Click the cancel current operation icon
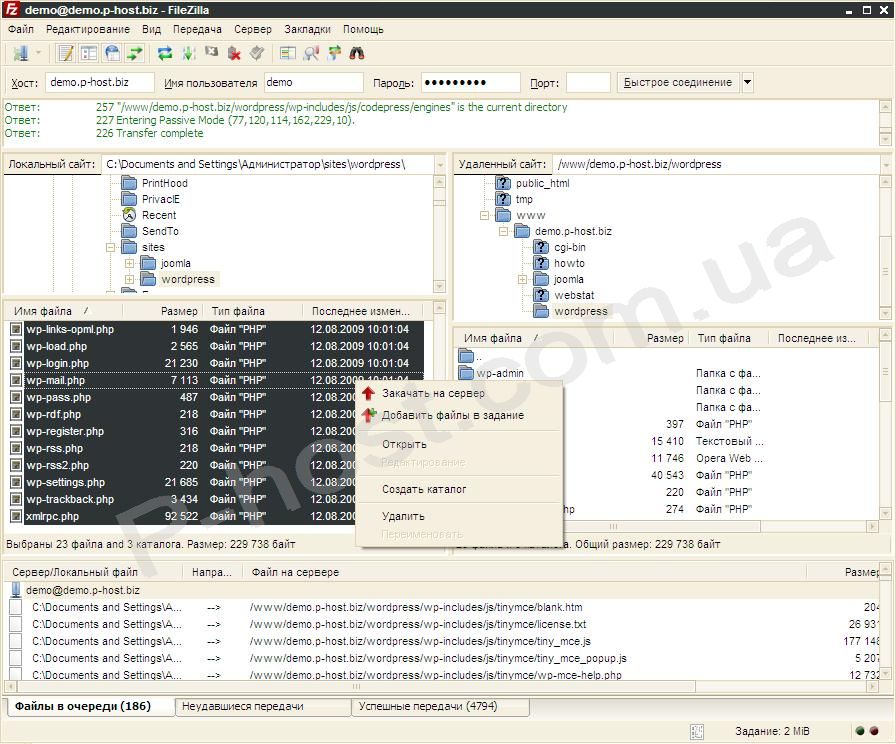This screenshot has height=744, width=896. pos(211,53)
